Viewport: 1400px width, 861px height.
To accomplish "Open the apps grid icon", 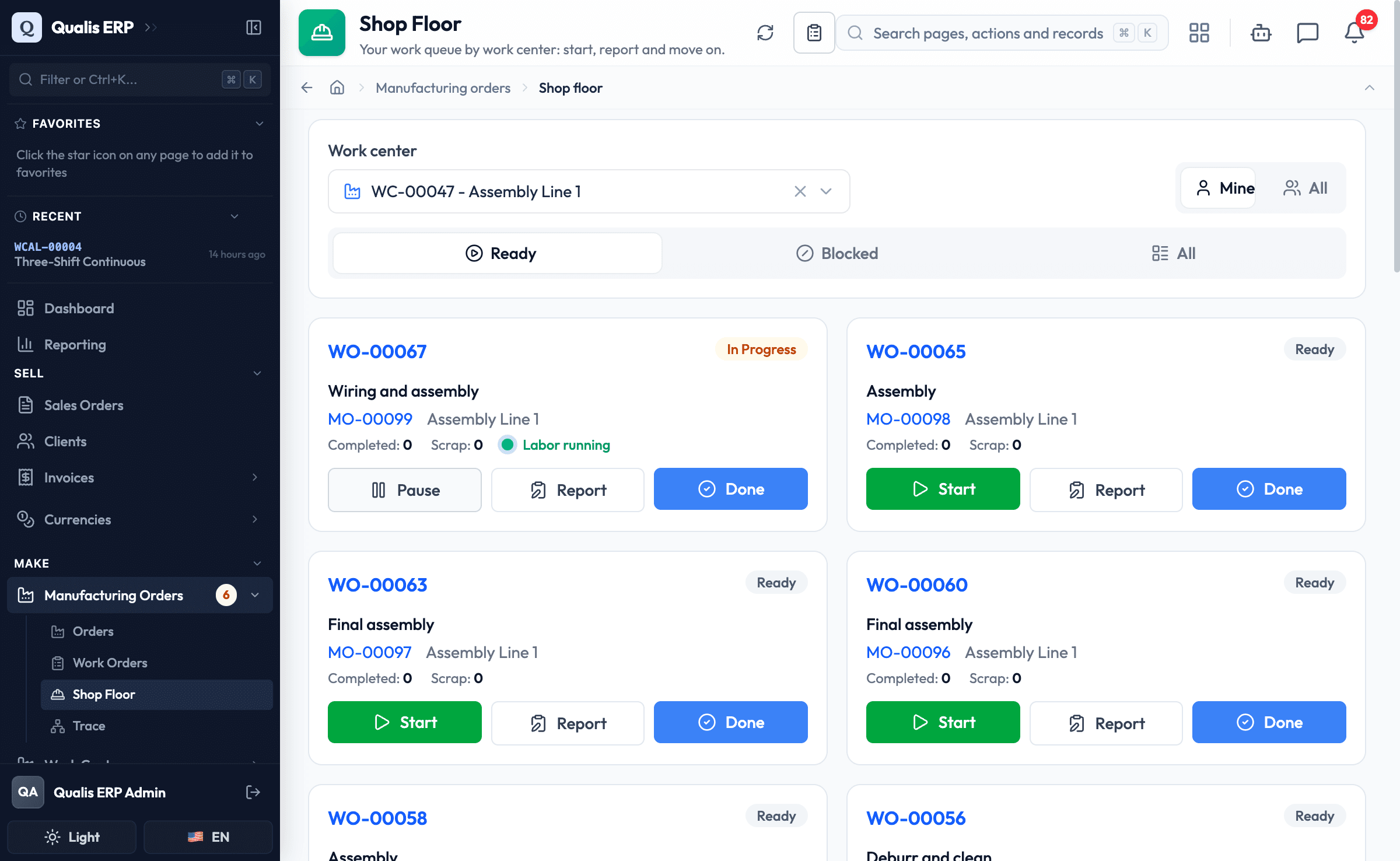I will click(1199, 33).
